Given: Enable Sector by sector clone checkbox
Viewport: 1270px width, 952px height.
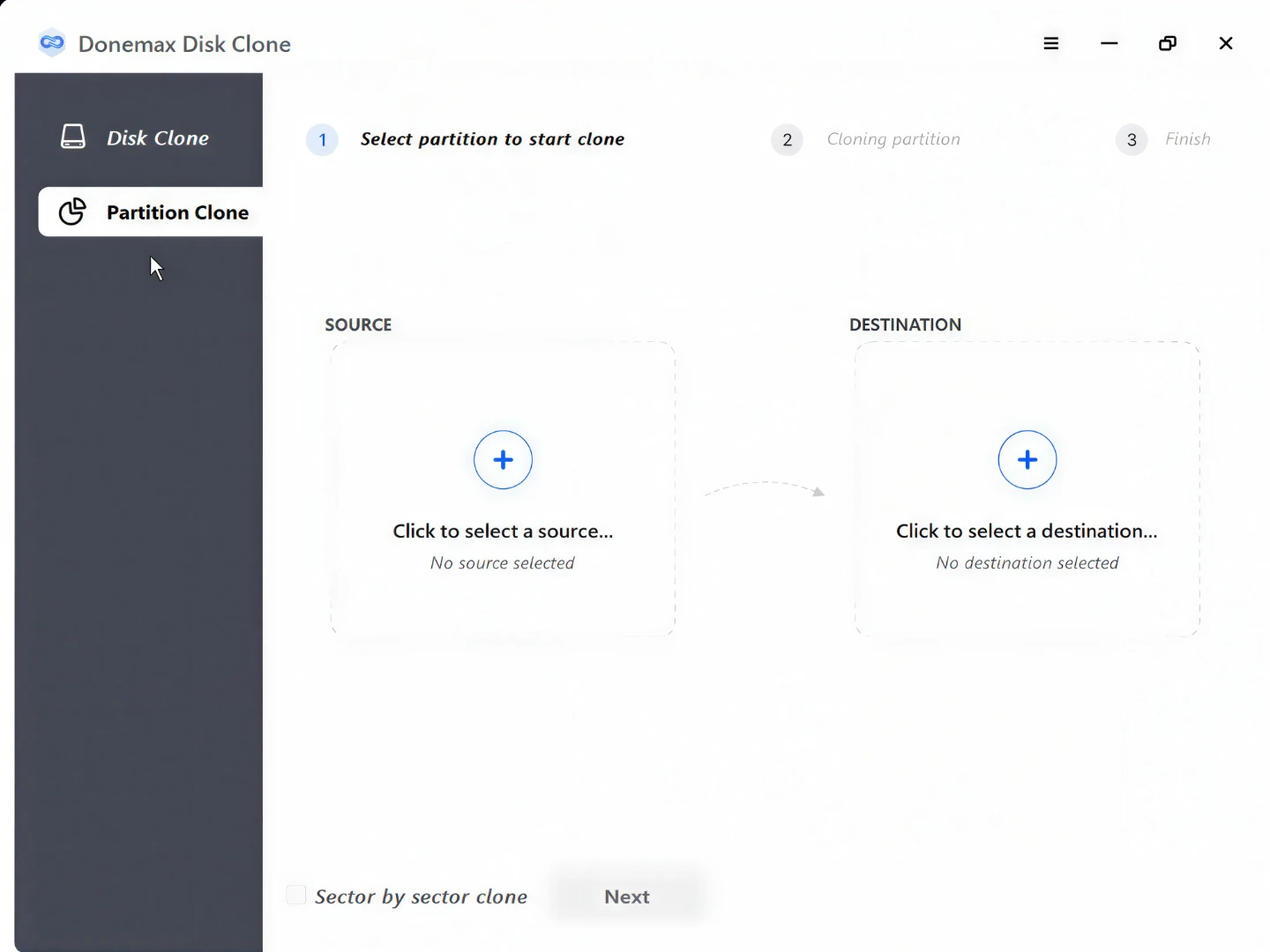Looking at the screenshot, I should click(x=296, y=896).
